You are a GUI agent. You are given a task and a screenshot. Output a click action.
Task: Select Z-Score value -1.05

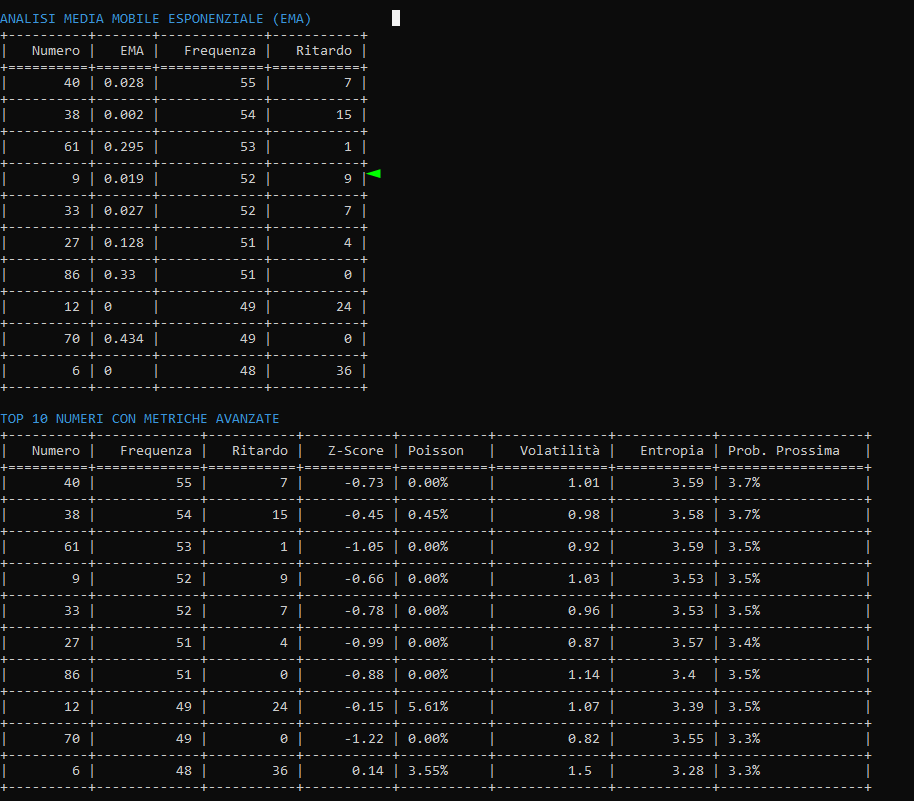pos(364,547)
